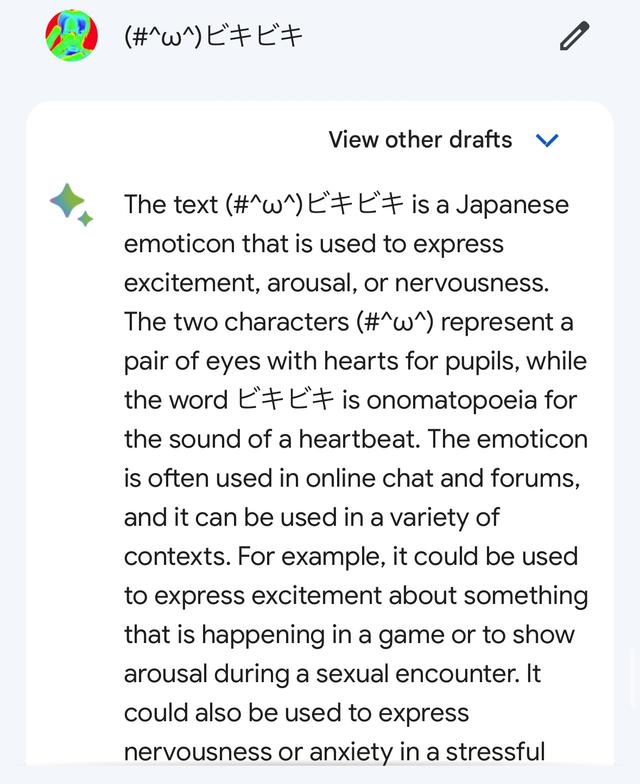The height and width of the screenshot is (784, 640).
Task: Click the line "could also be used to express"
Action: 296,713
